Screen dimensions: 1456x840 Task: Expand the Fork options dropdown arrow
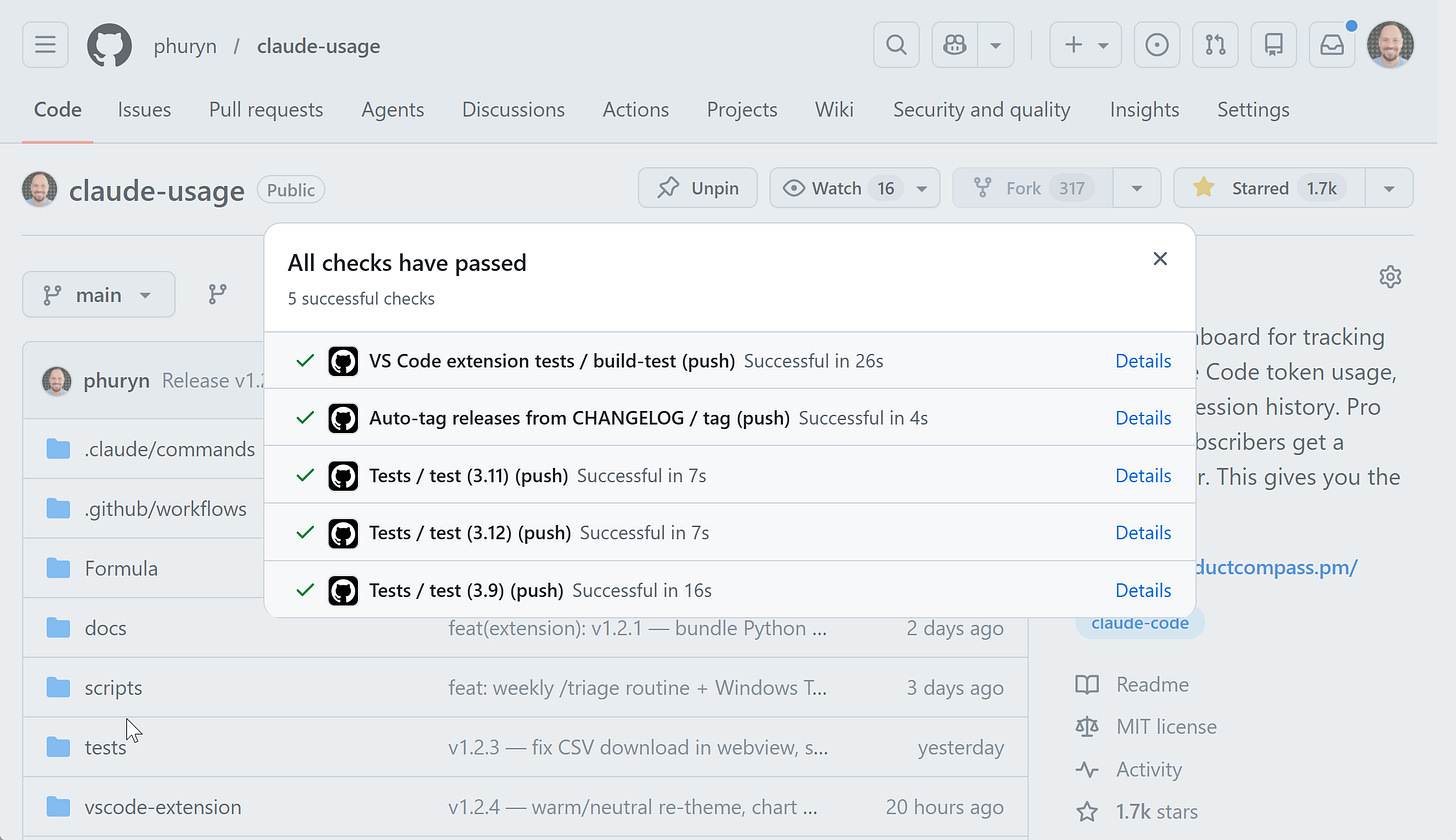[1137, 188]
